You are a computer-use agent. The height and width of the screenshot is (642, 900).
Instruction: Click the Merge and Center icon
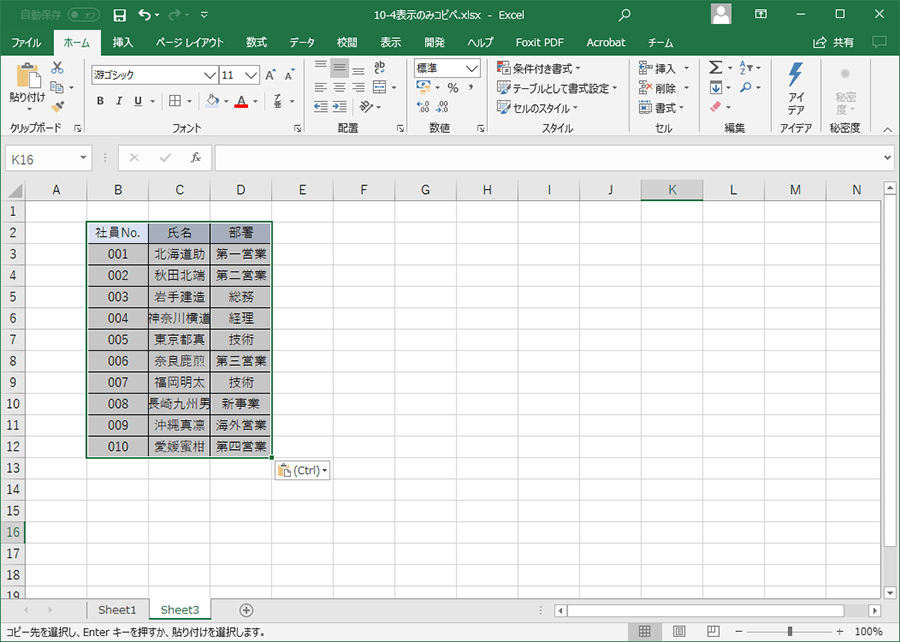tap(379, 87)
